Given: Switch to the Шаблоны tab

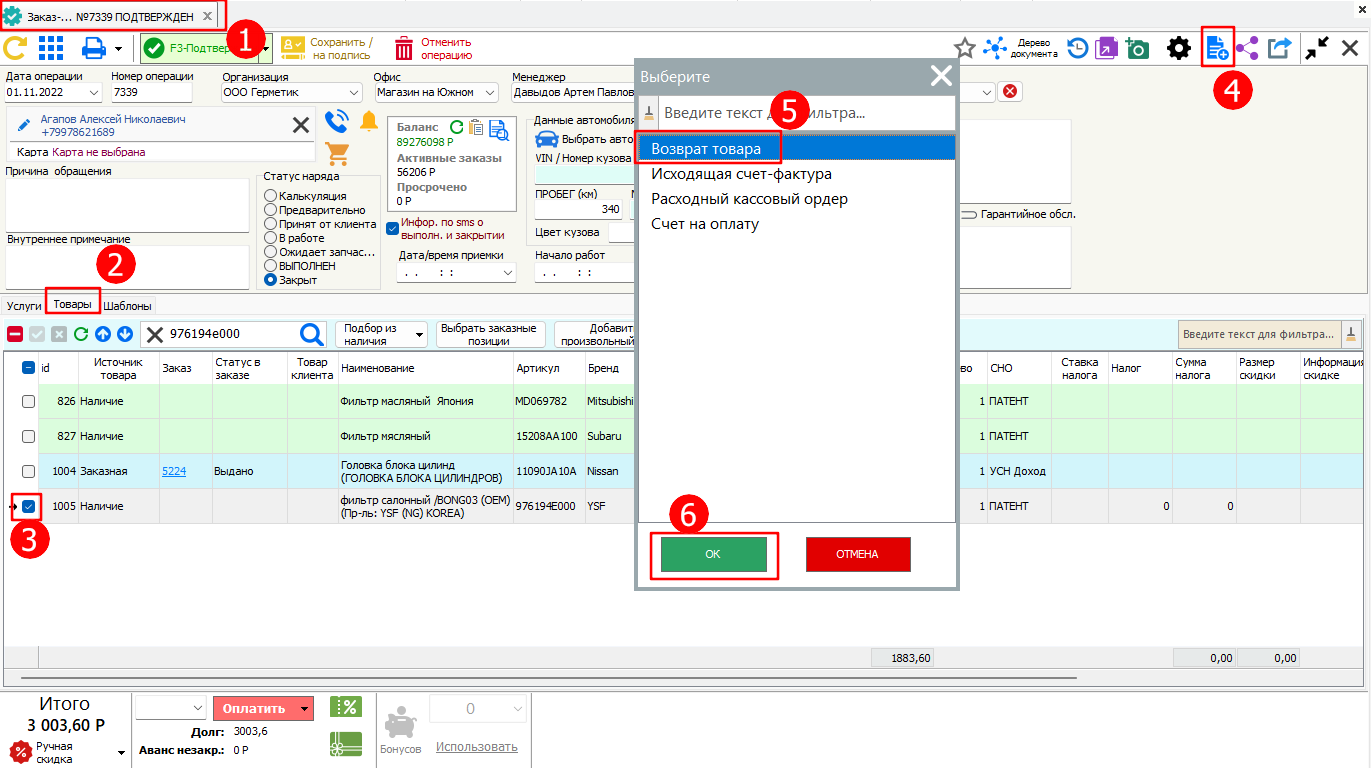Looking at the screenshot, I should pyautogui.click(x=128, y=306).
